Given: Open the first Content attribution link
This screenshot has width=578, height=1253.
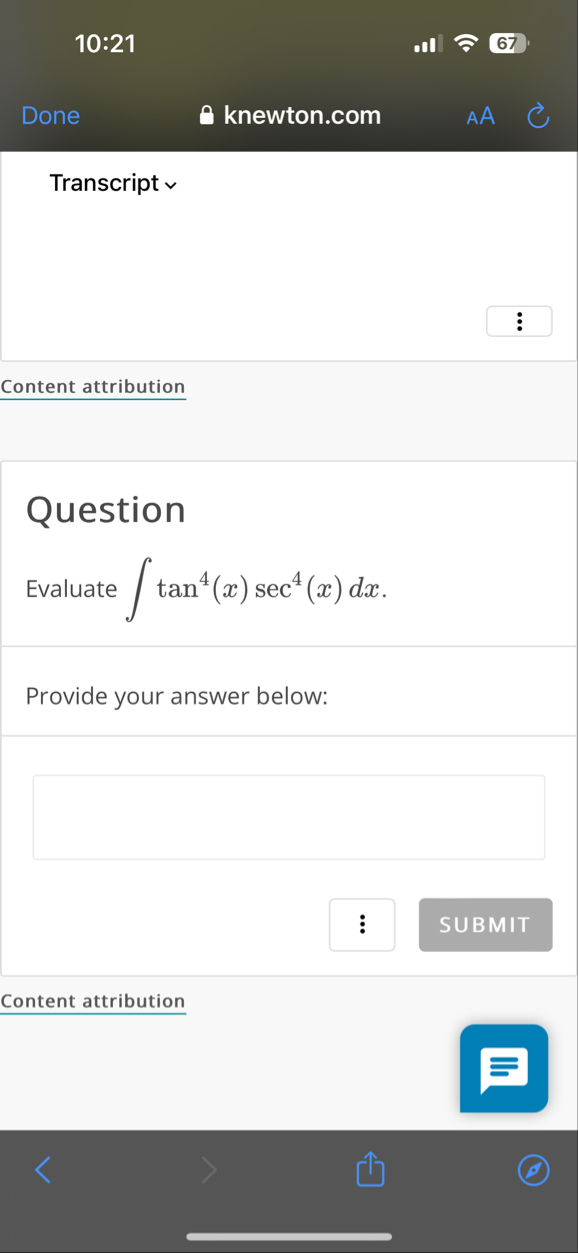Looking at the screenshot, I should [93, 386].
